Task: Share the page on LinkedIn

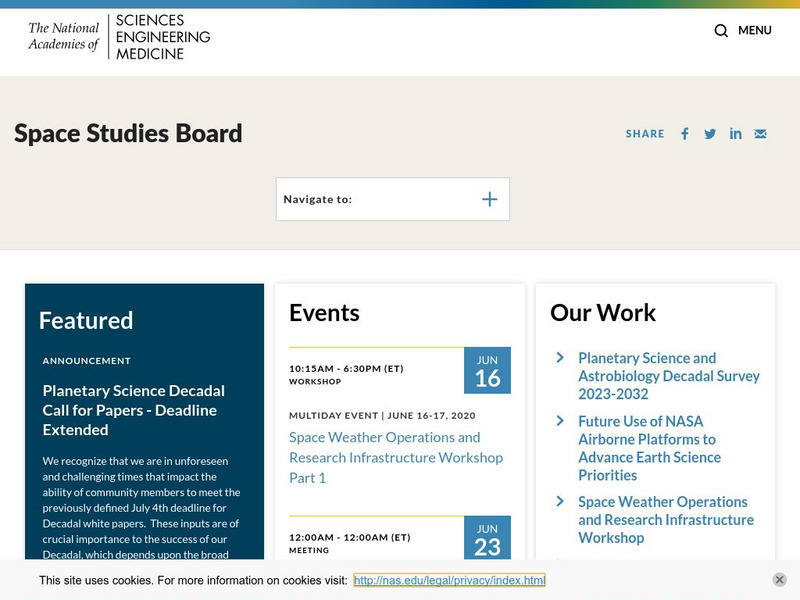Action: (x=736, y=133)
